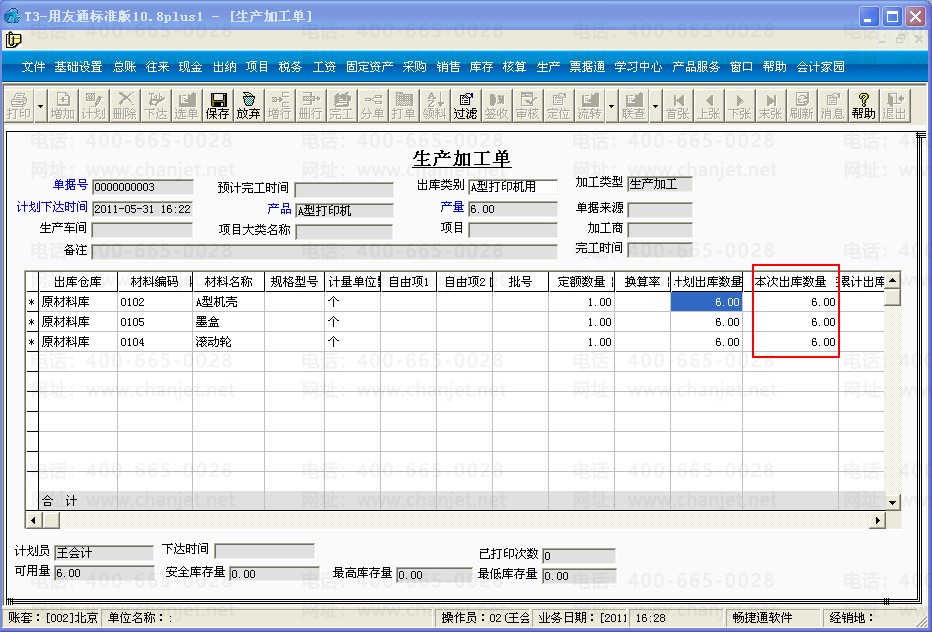Click the 删除 delete toolbar icon
Viewport: 932px width, 632px height.
coord(124,105)
